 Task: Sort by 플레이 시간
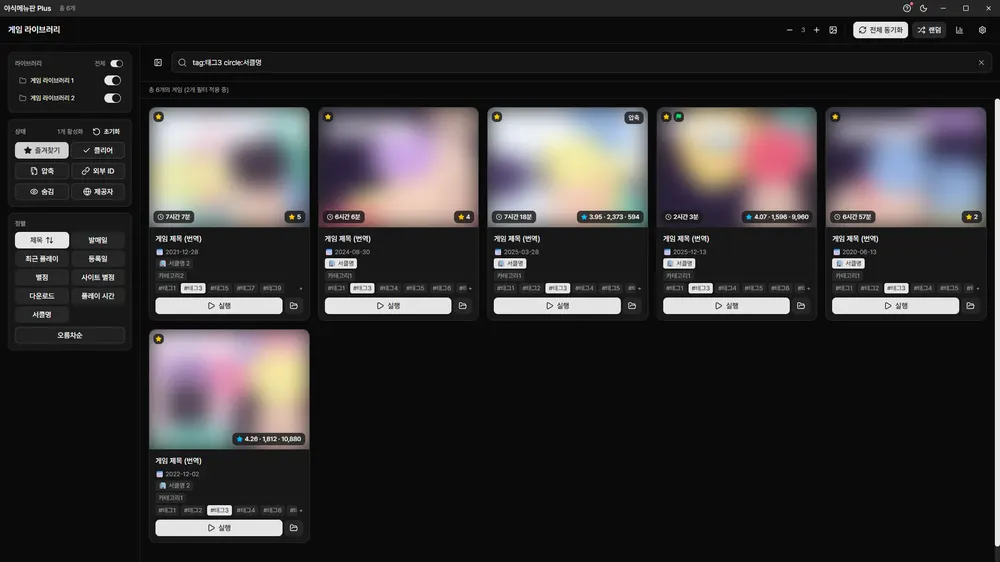click(98, 296)
